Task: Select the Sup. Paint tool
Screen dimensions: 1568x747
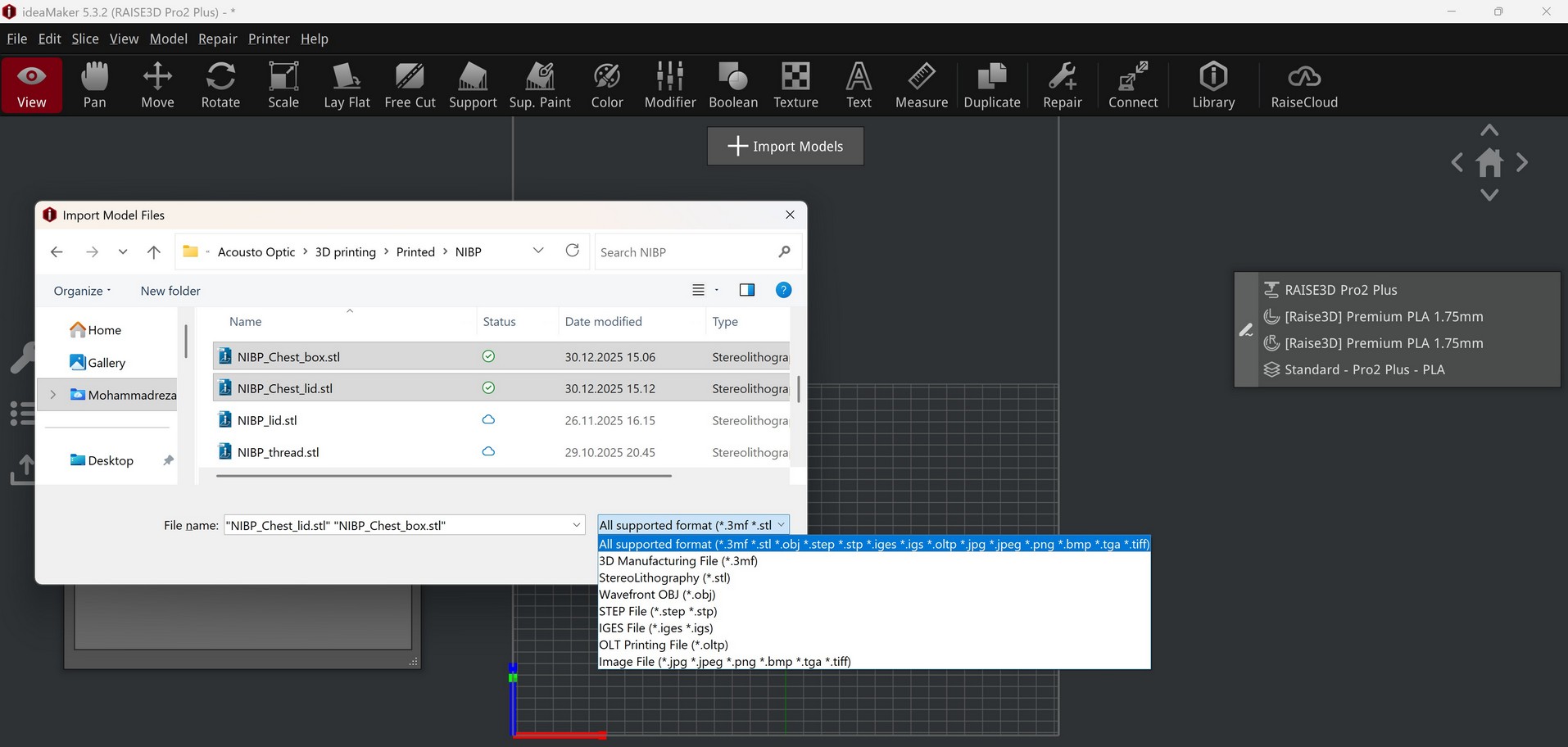Action: coord(540,85)
